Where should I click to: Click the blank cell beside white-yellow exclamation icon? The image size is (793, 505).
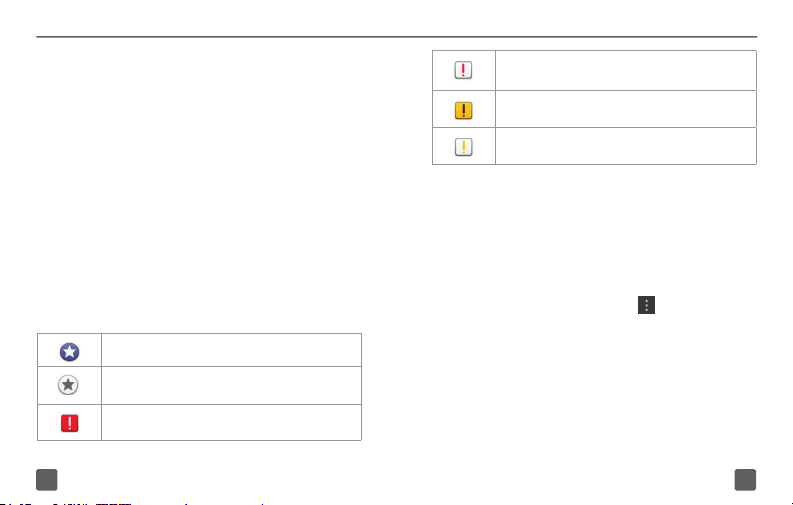pyautogui.click(x=626, y=146)
